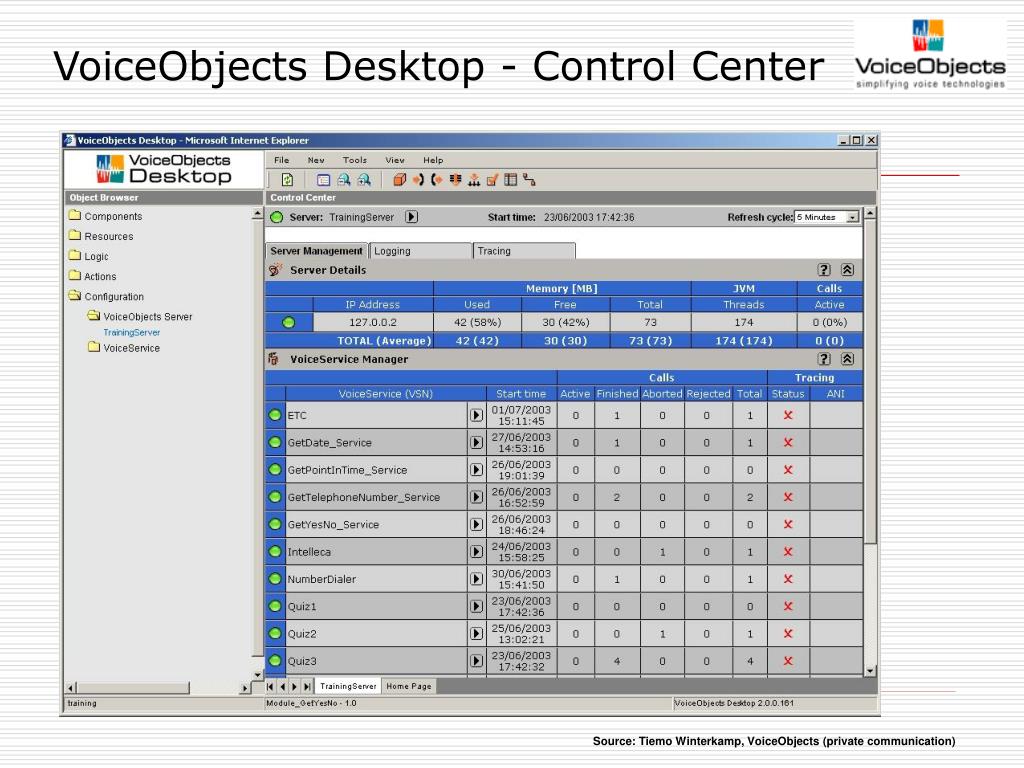The height and width of the screenshot is (768, 1024).
Task: Toggle tracing status X for Intelleca
Action: tap(788, 552)
